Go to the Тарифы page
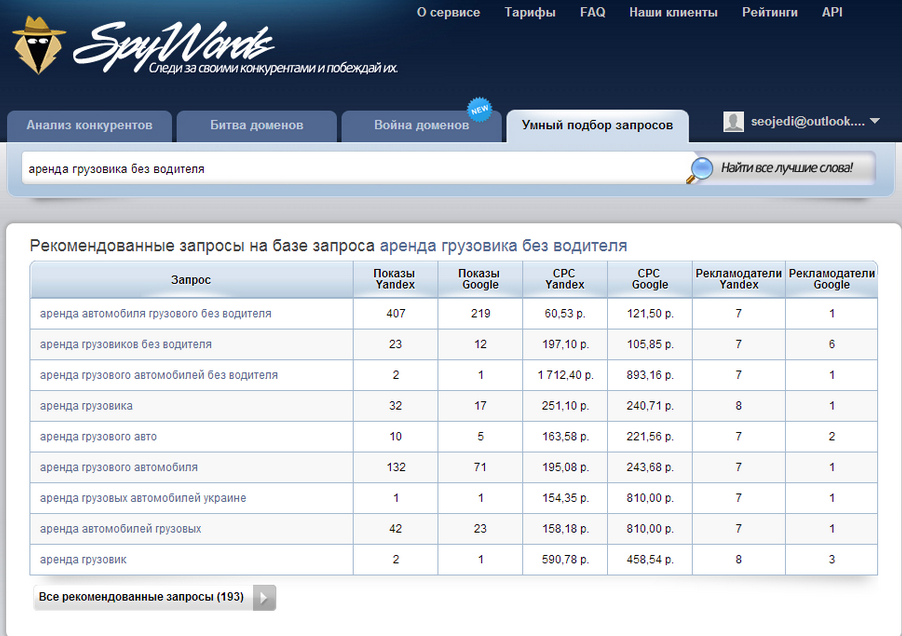 (530, 12)
